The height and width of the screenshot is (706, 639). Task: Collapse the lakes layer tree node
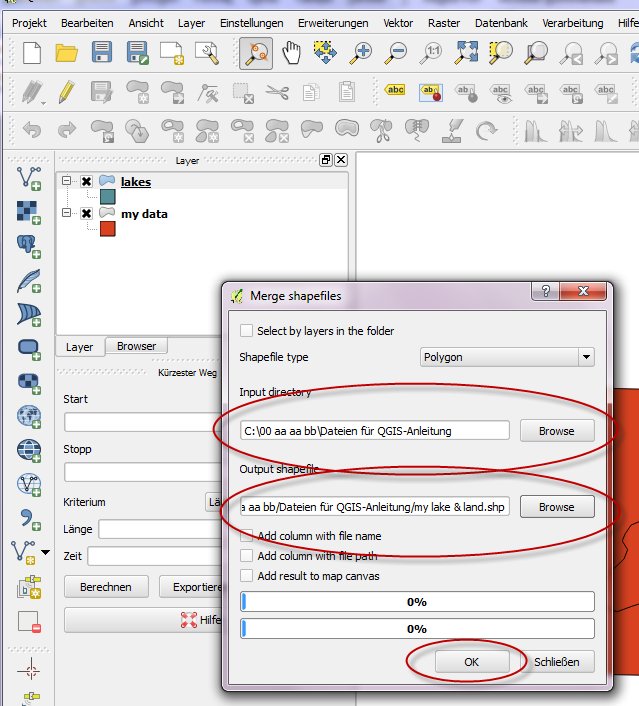coord(67,182)
